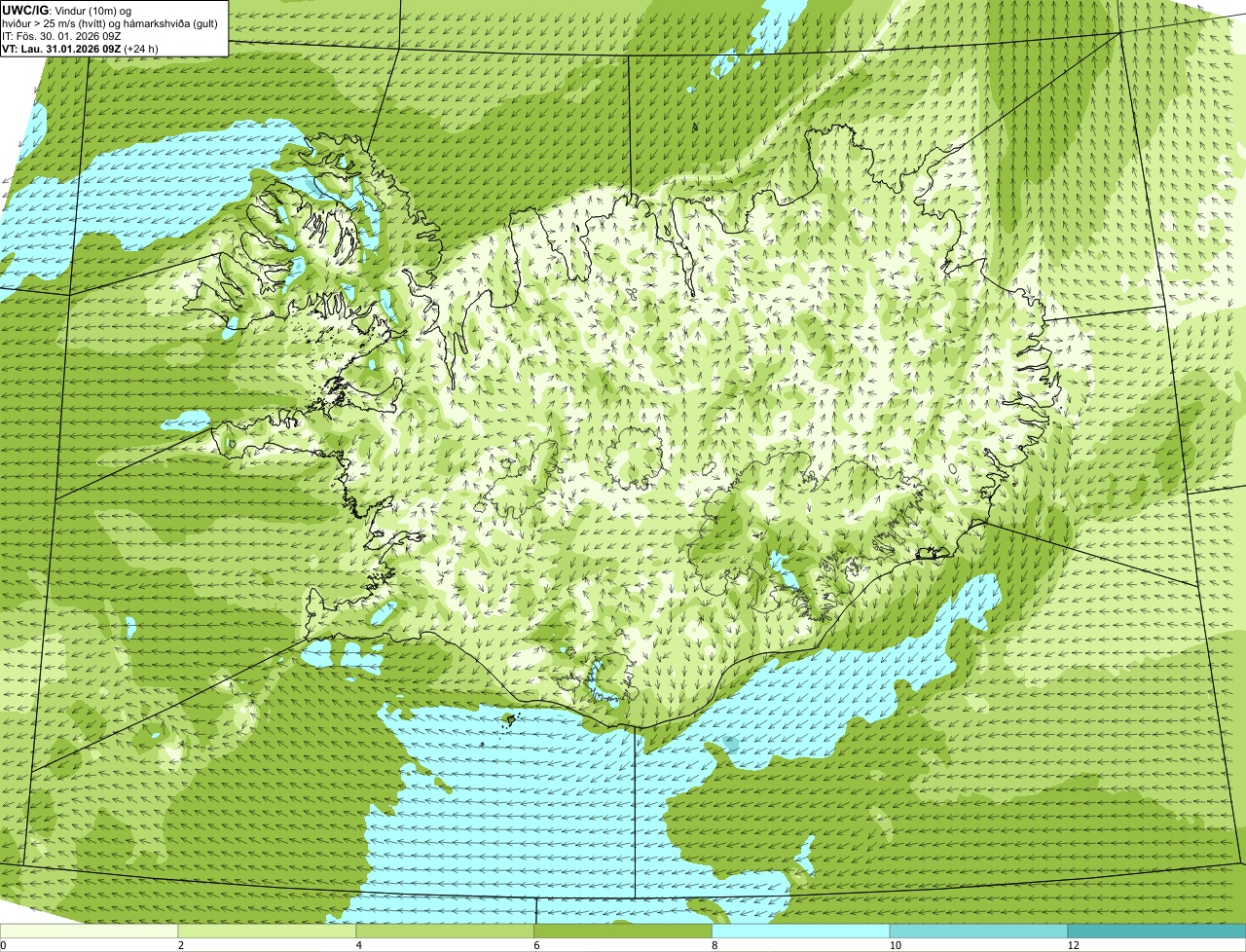Click the teal color bar segment above 12
The image size is (1246, 952).
click(1156, 932)
